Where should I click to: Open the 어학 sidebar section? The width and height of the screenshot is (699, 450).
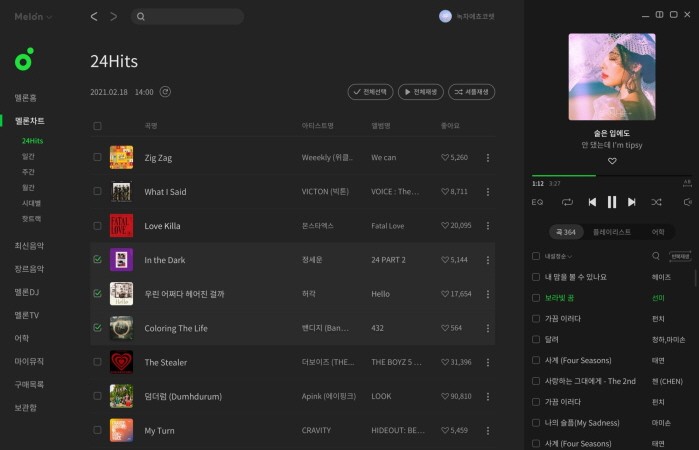pos(21,338)
